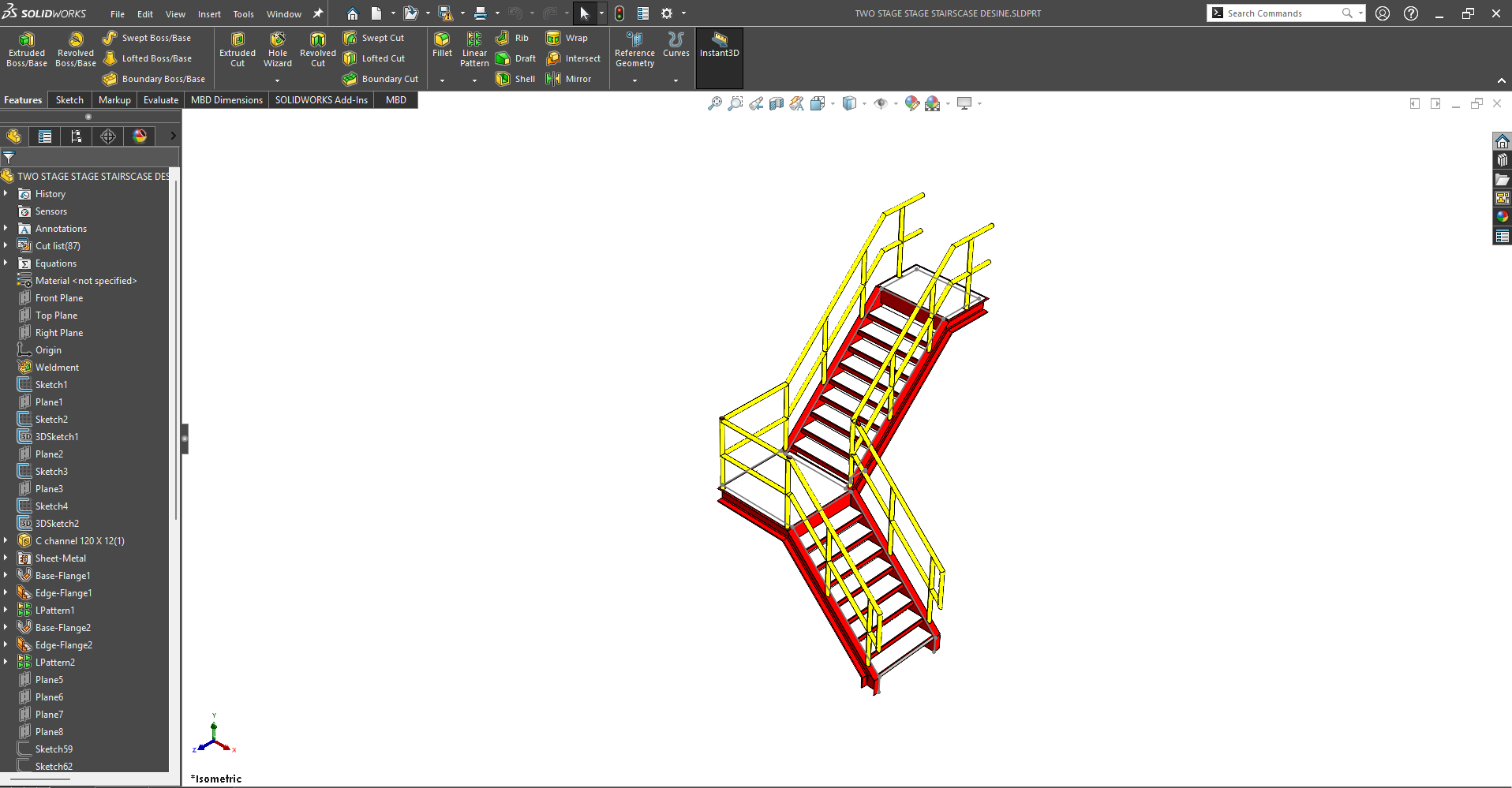The image size is (1512, 788).
Task: Open the DimXpertManager tab
Action: (108, 136)
